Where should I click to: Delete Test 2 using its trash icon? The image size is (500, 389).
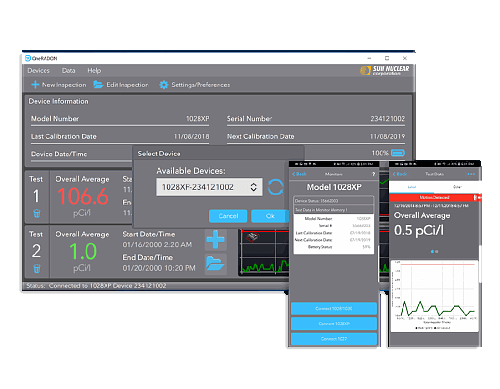(x=37, y=268)
